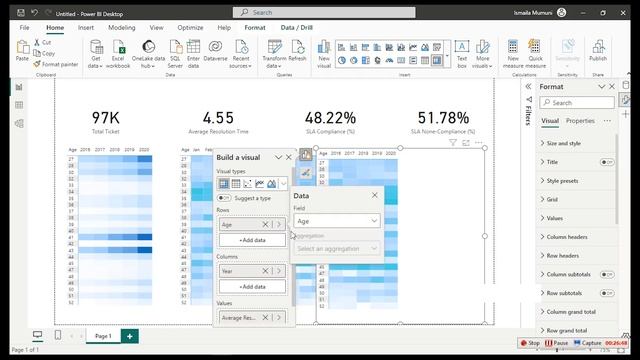Click Copy in the Clipboard group
640x360 pixels.
pos(44,53)
